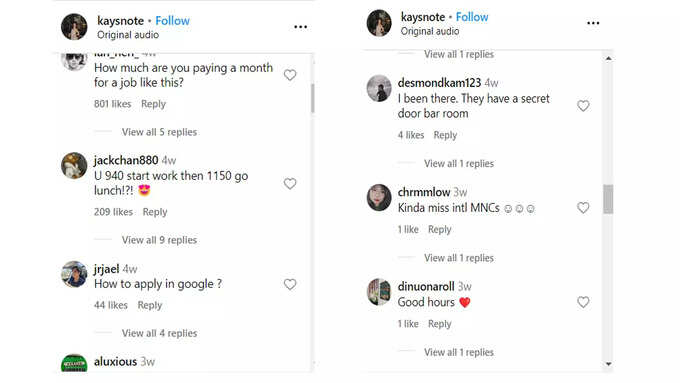Like chrmmlow's 'Kinda miss intl MNCs' comment
The image size is (680, 383).
(583, 208)
